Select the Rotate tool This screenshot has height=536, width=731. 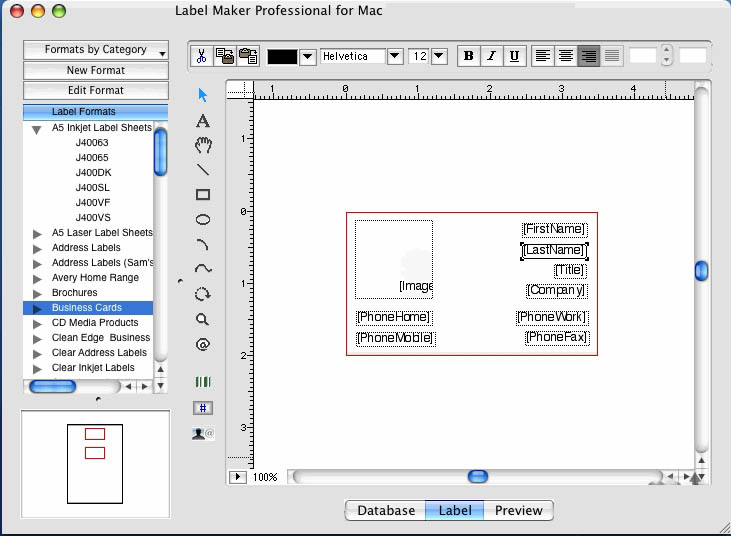[203, 294]
